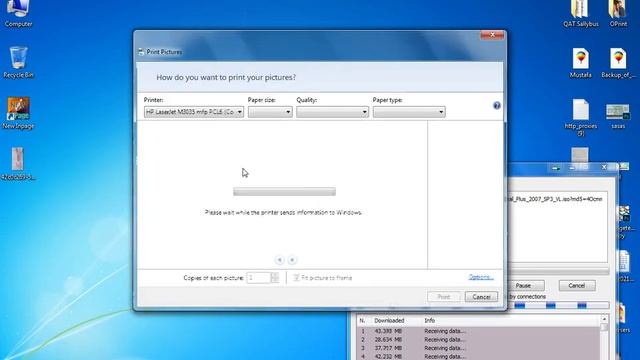Click the greyed Print button
Viewport: 640px width, 360px height.
point(444,297)
